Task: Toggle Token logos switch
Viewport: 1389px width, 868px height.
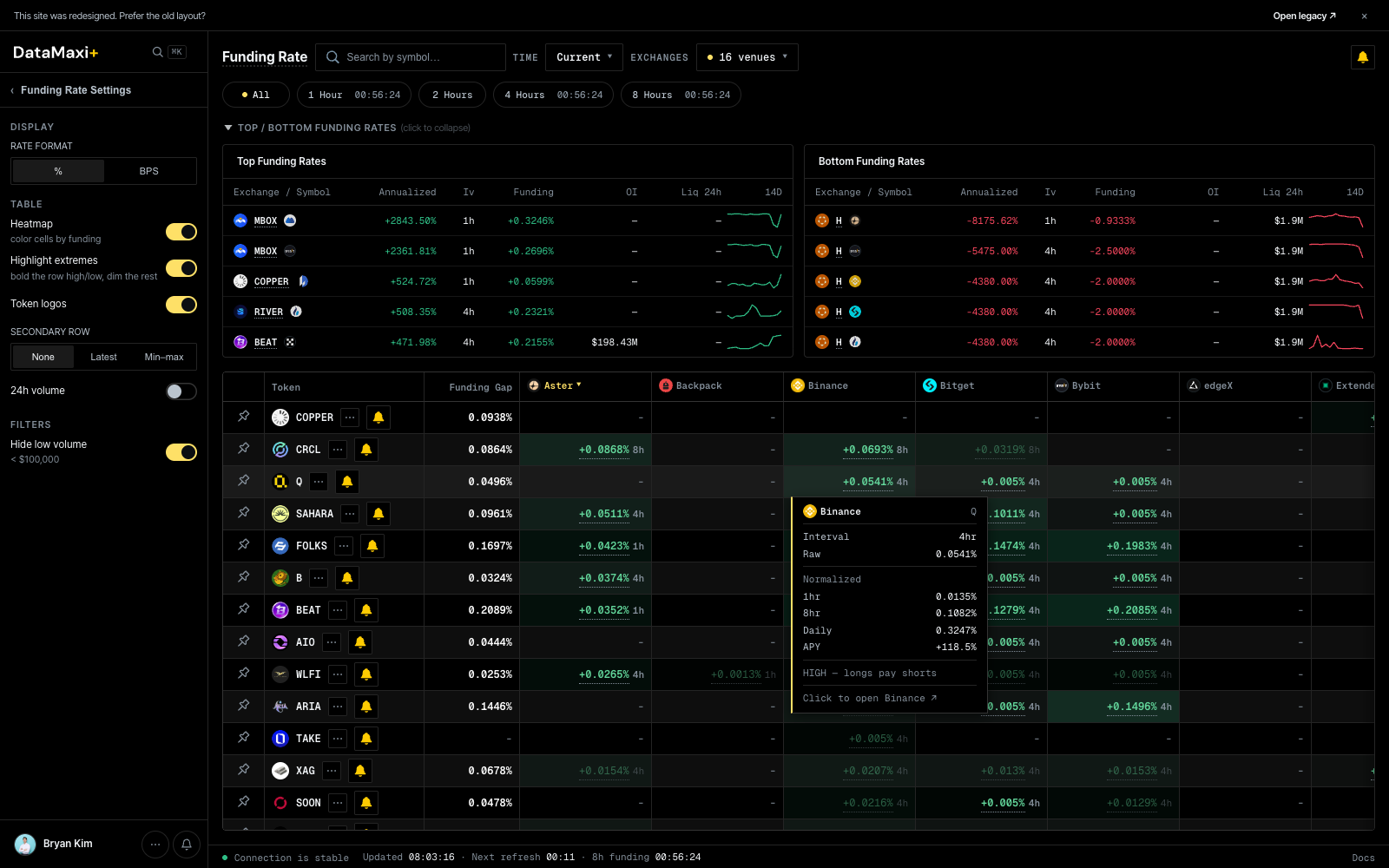Action: 181,305
